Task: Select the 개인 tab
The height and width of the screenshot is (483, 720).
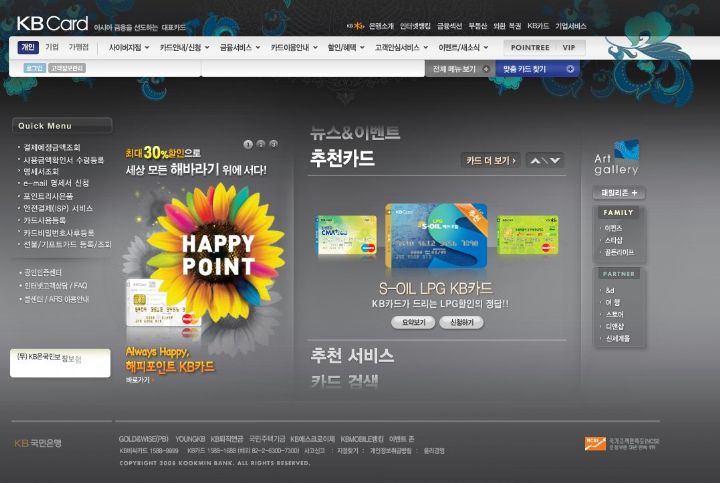Action: [x=27, y=47]
